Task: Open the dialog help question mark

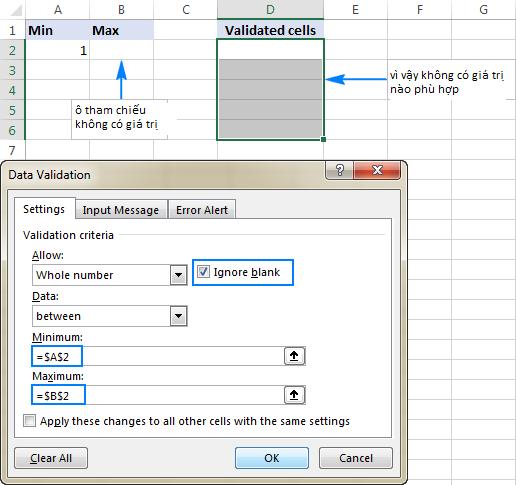Action: tap(339, 170)
